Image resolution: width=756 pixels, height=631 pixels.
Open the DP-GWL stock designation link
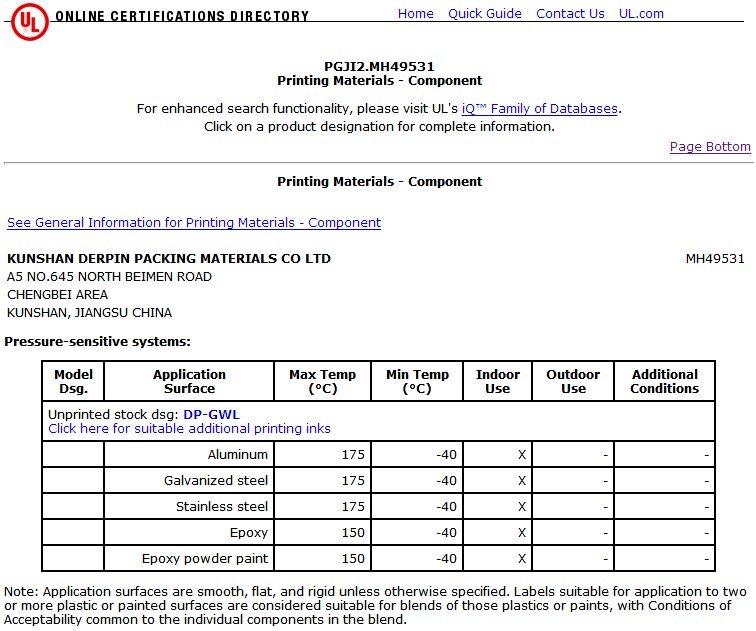(x=211, y=415)
